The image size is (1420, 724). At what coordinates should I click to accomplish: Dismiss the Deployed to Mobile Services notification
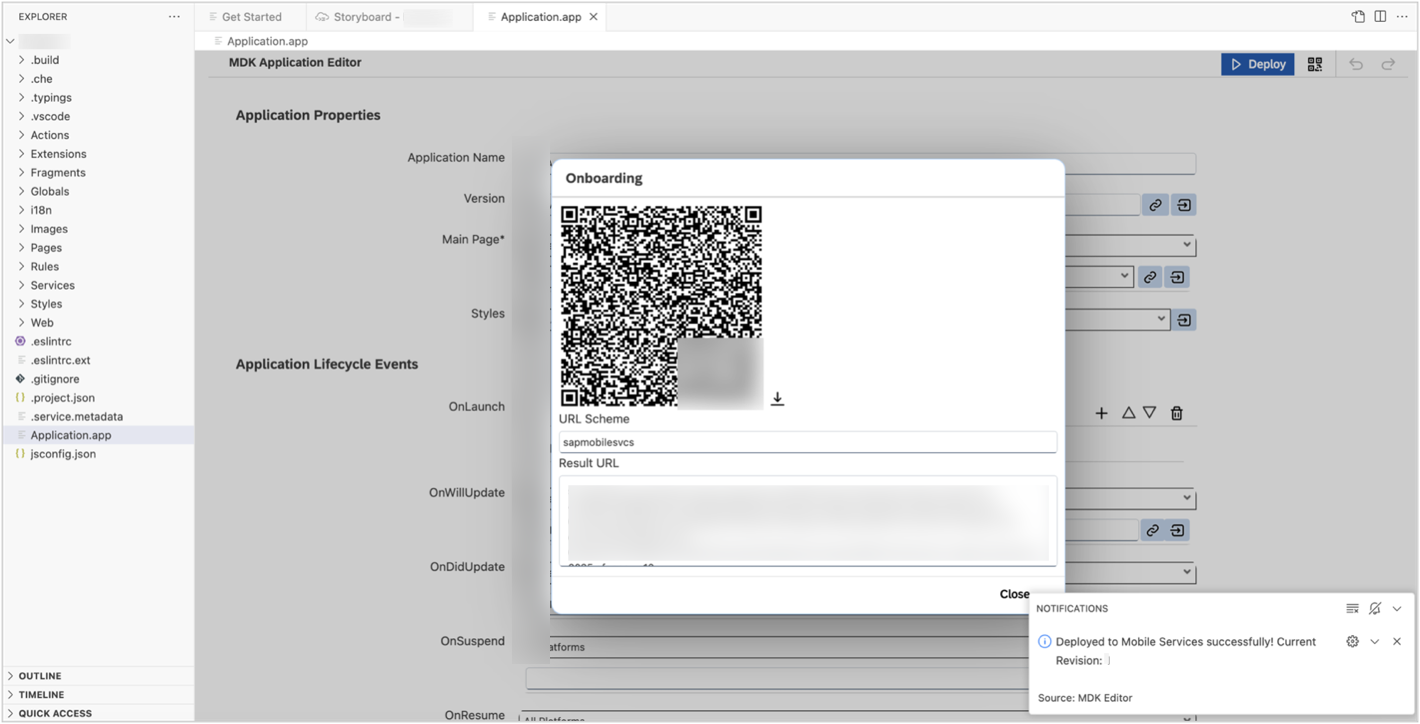pyautogui.click(x=1397, y=642)
